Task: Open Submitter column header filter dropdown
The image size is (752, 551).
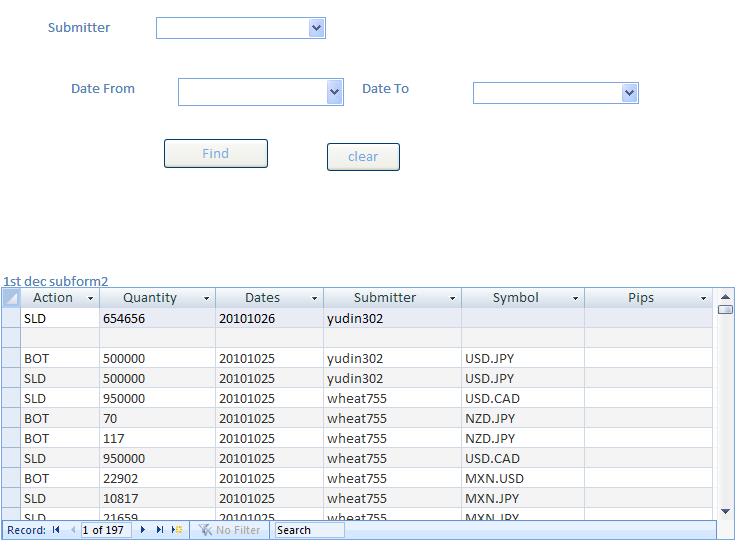Action: [x=452, y=298]
